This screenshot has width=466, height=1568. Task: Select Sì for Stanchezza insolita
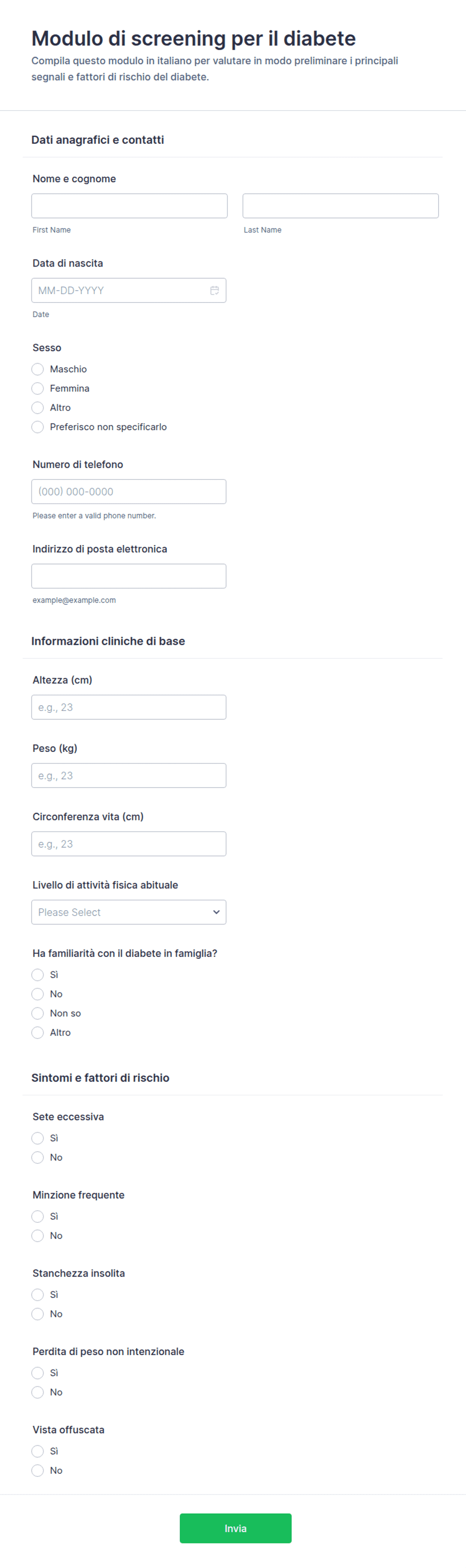click(x=38, y=1294)
